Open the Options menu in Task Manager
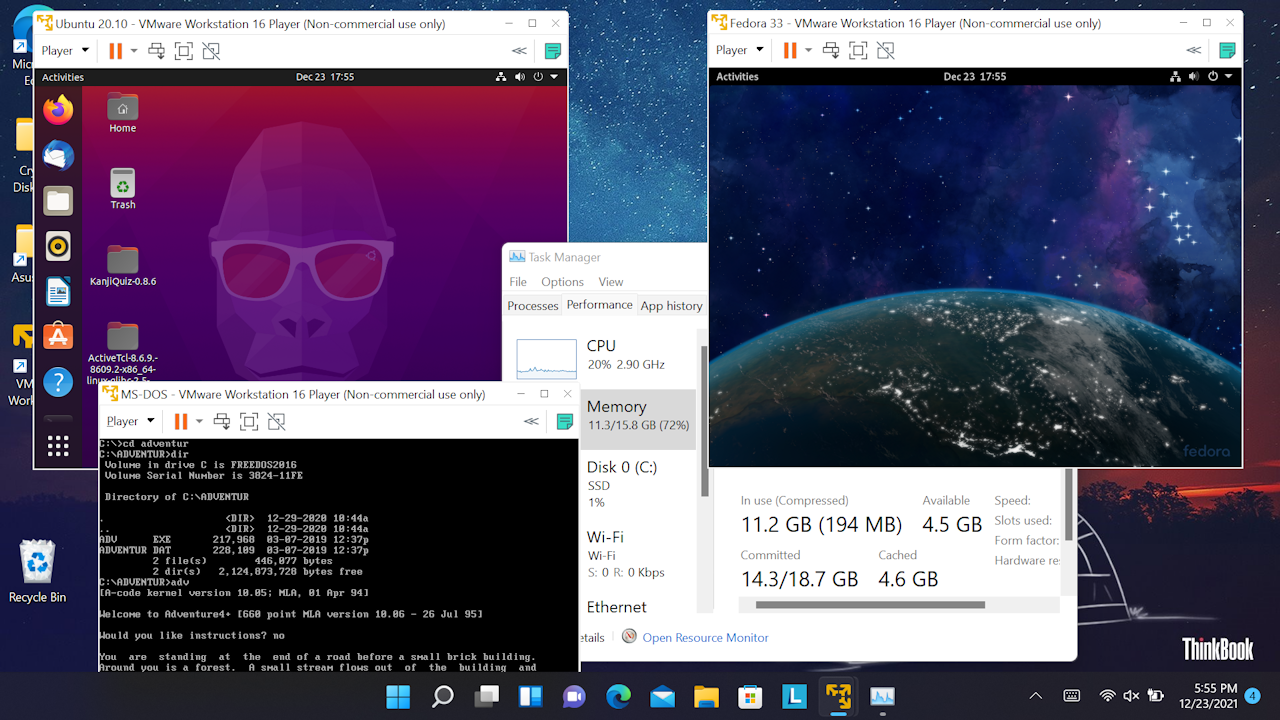The image size is (1280, 720). 562,282
